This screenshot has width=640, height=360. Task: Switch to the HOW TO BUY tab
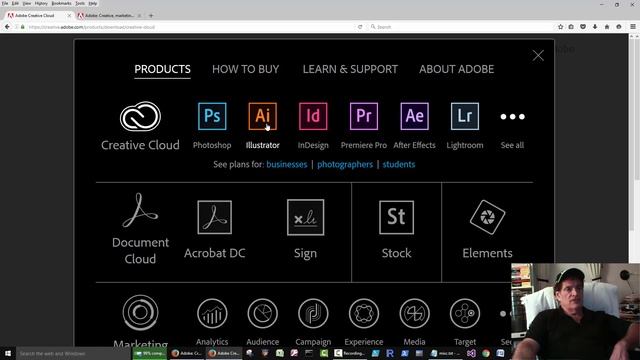246,69
